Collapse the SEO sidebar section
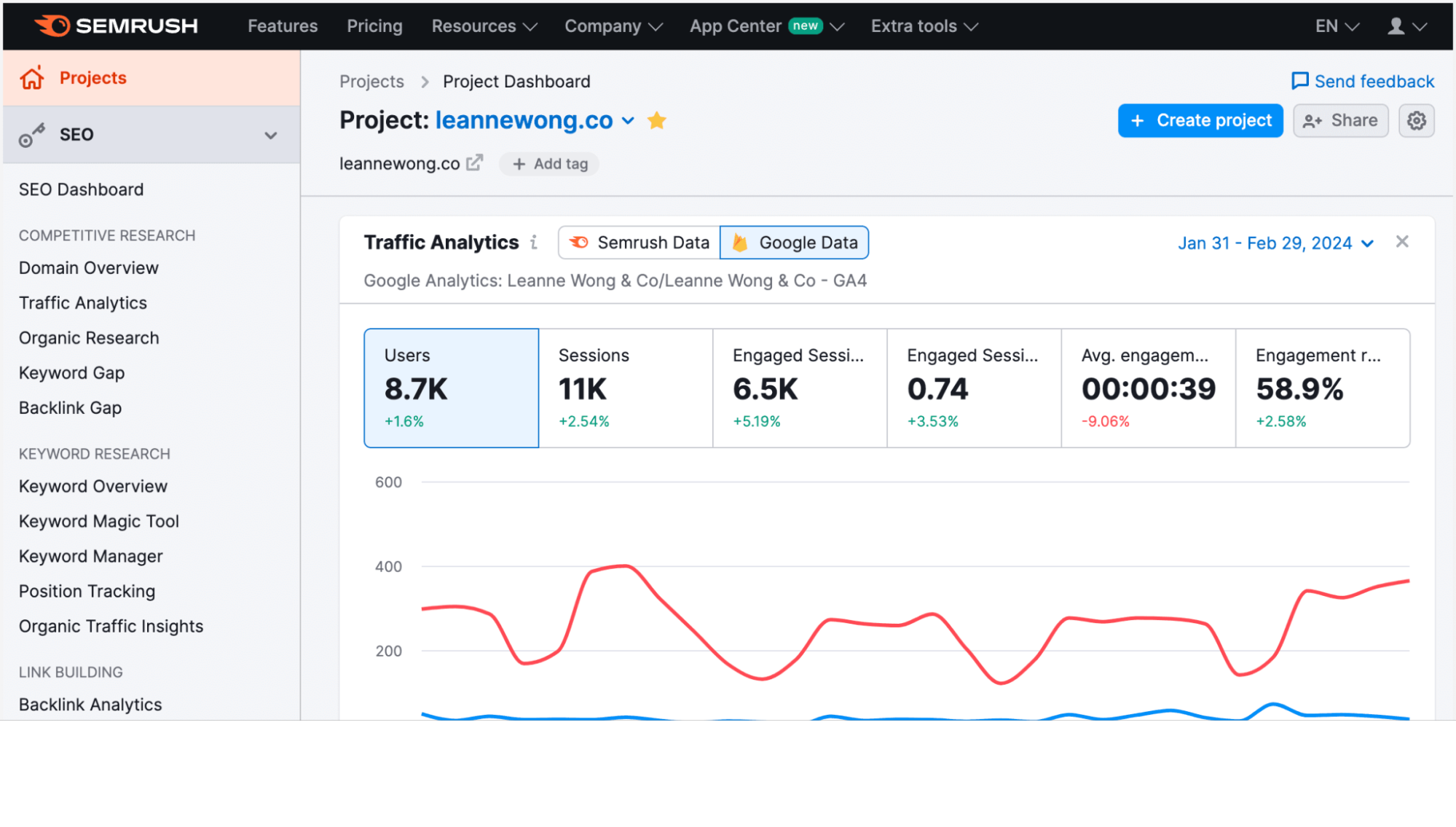 point(271,135)
